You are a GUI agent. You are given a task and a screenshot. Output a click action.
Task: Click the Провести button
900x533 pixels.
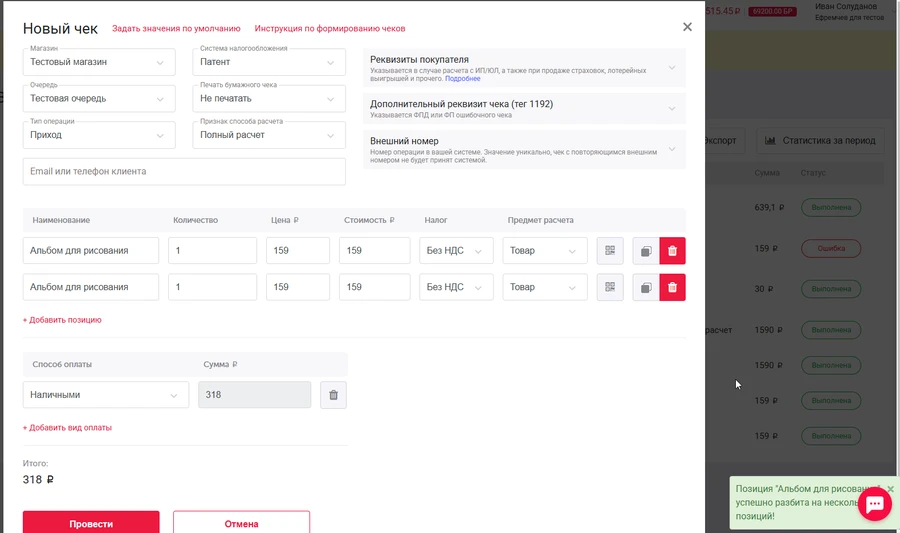pos(91,523)
